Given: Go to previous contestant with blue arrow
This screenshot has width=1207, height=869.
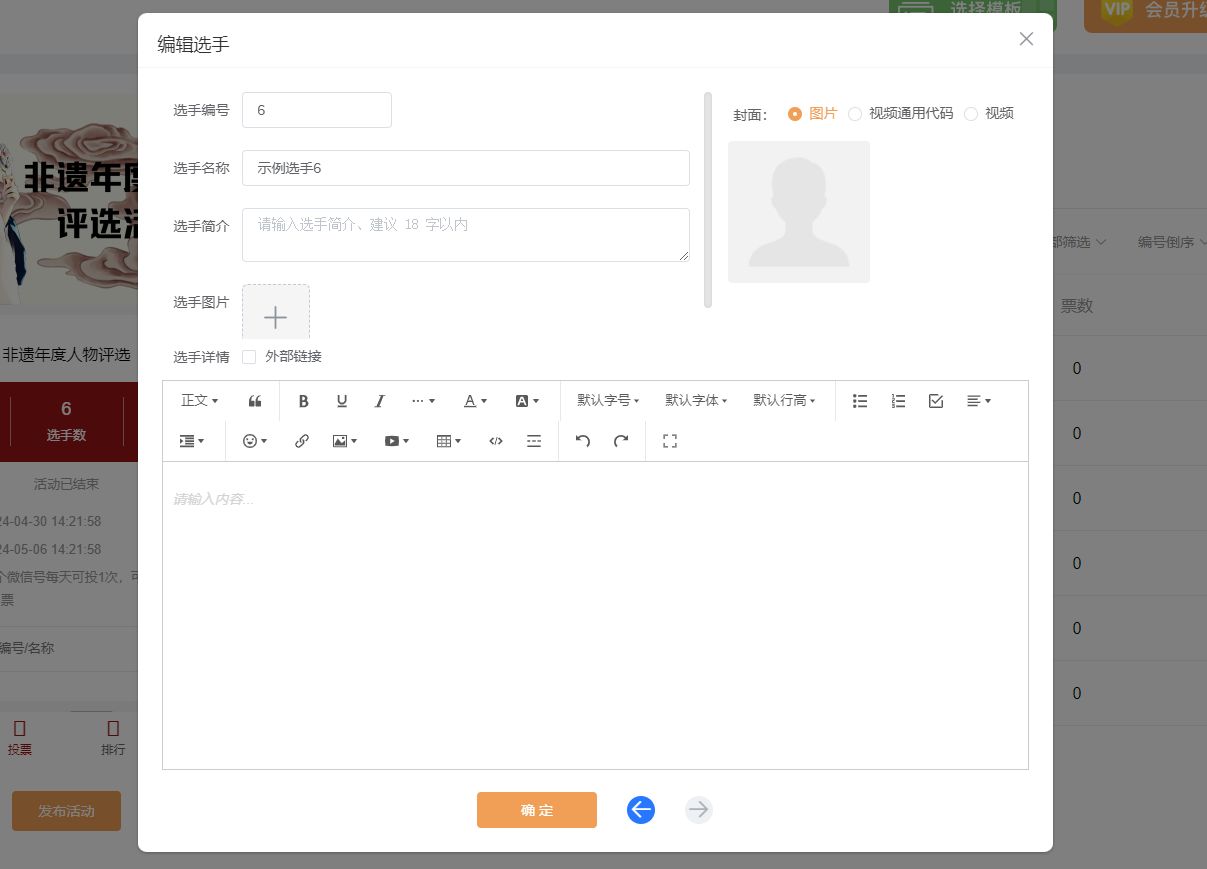Looking at the screenshot, I should (x=641, y=810).
